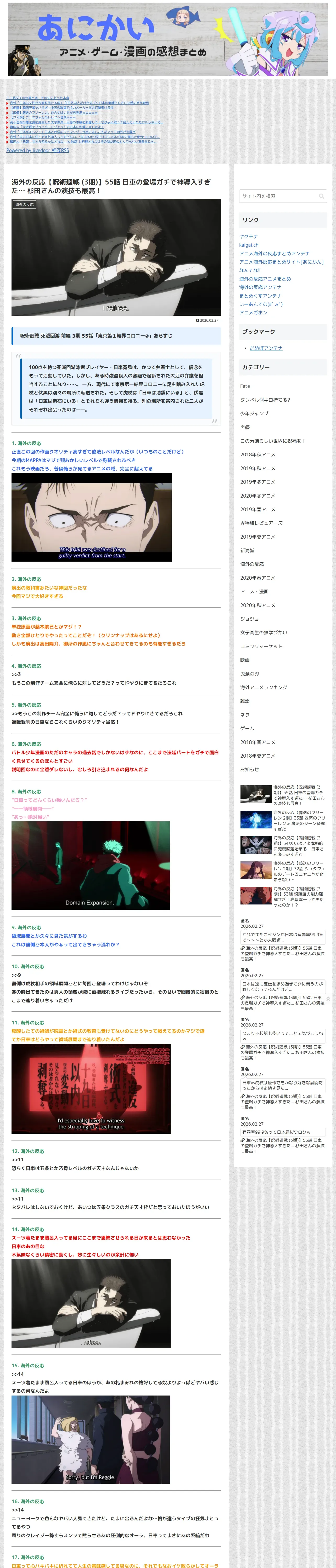Click the stripping of a technique image
Viewport: 336px width, 1568px height.
click(x=91, y=1089)
